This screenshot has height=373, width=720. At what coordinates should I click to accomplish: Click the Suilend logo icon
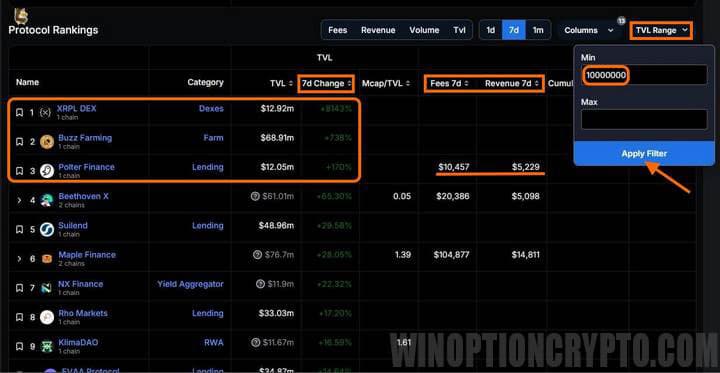tap(47, 230)
